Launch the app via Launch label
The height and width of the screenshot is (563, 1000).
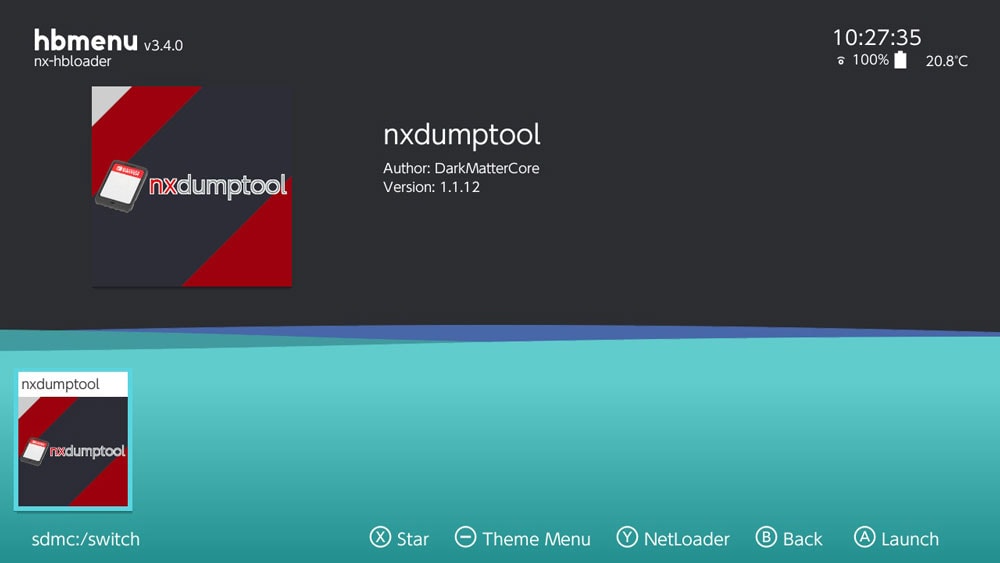pyautogui.click(x=910, y=539)
